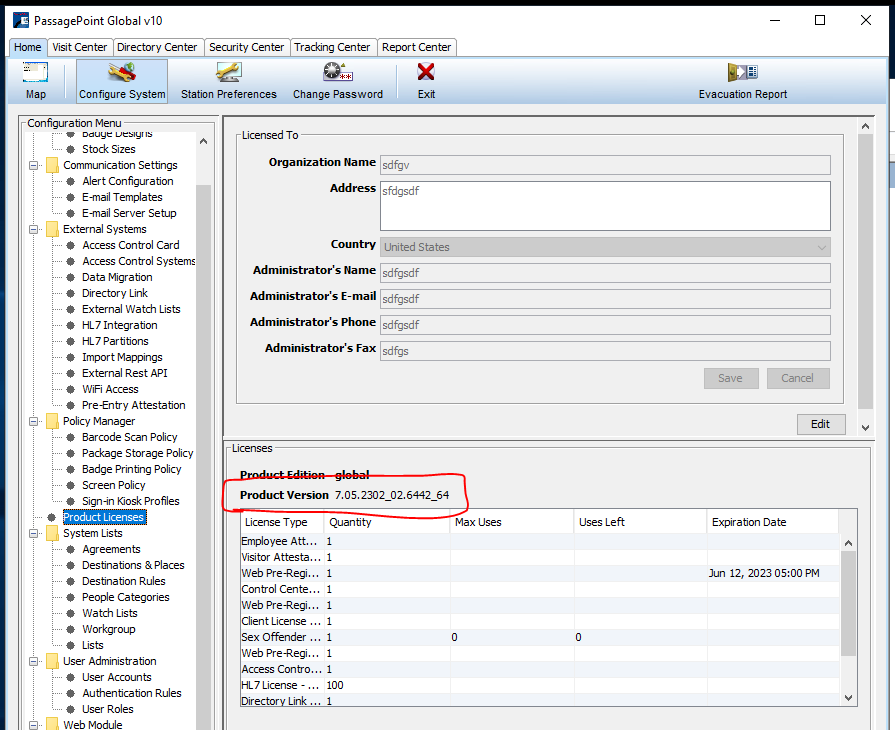The height and width of the screenshot is (730, 895).
Task: Click Communication Settings folder icon
Action: tap(52, 166)
